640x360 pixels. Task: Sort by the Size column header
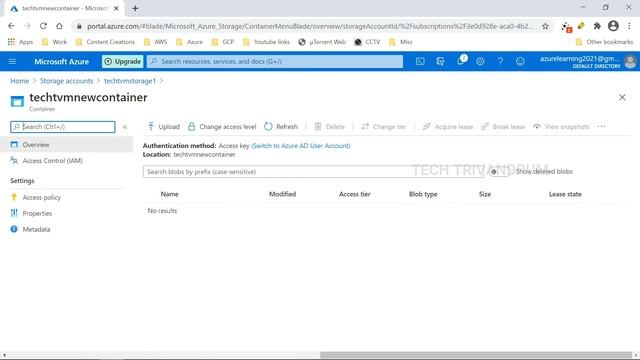[x=485, y=194]
